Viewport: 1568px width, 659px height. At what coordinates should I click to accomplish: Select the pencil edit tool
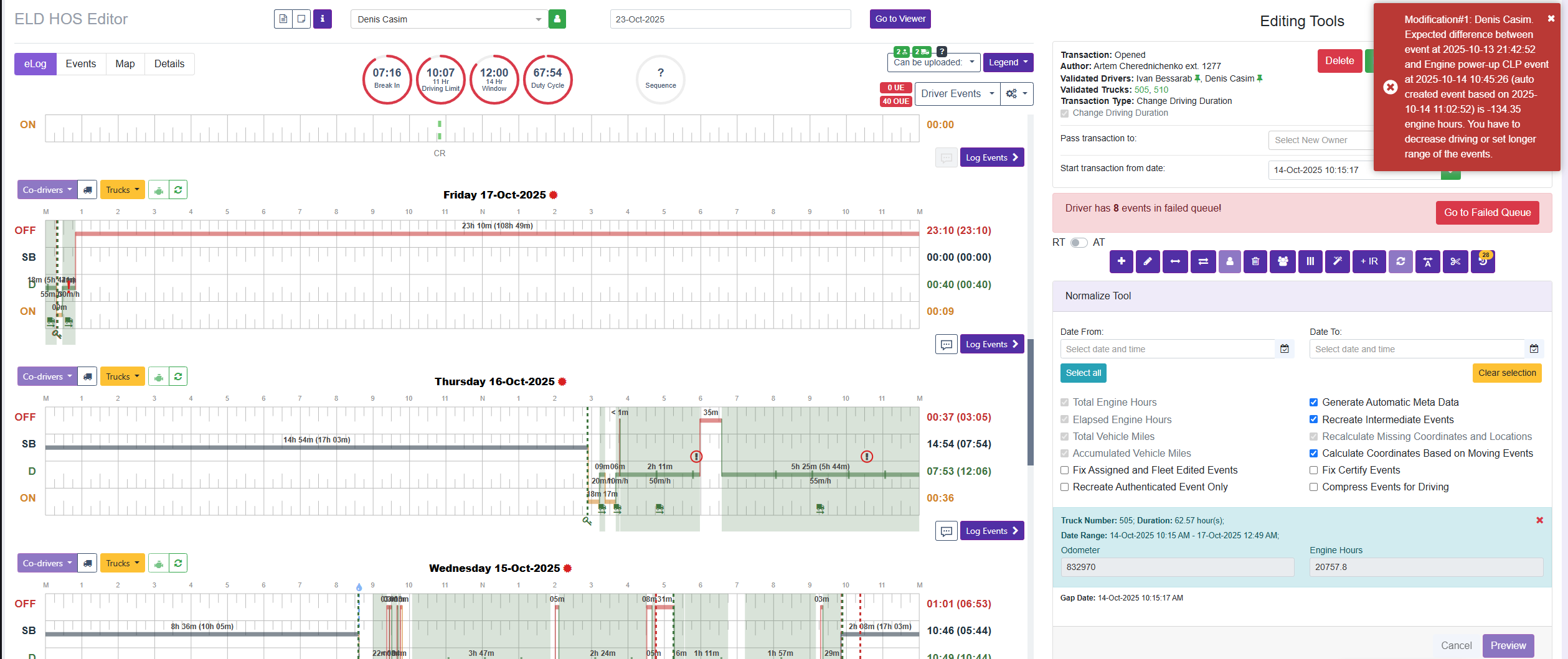(1148, 261)
